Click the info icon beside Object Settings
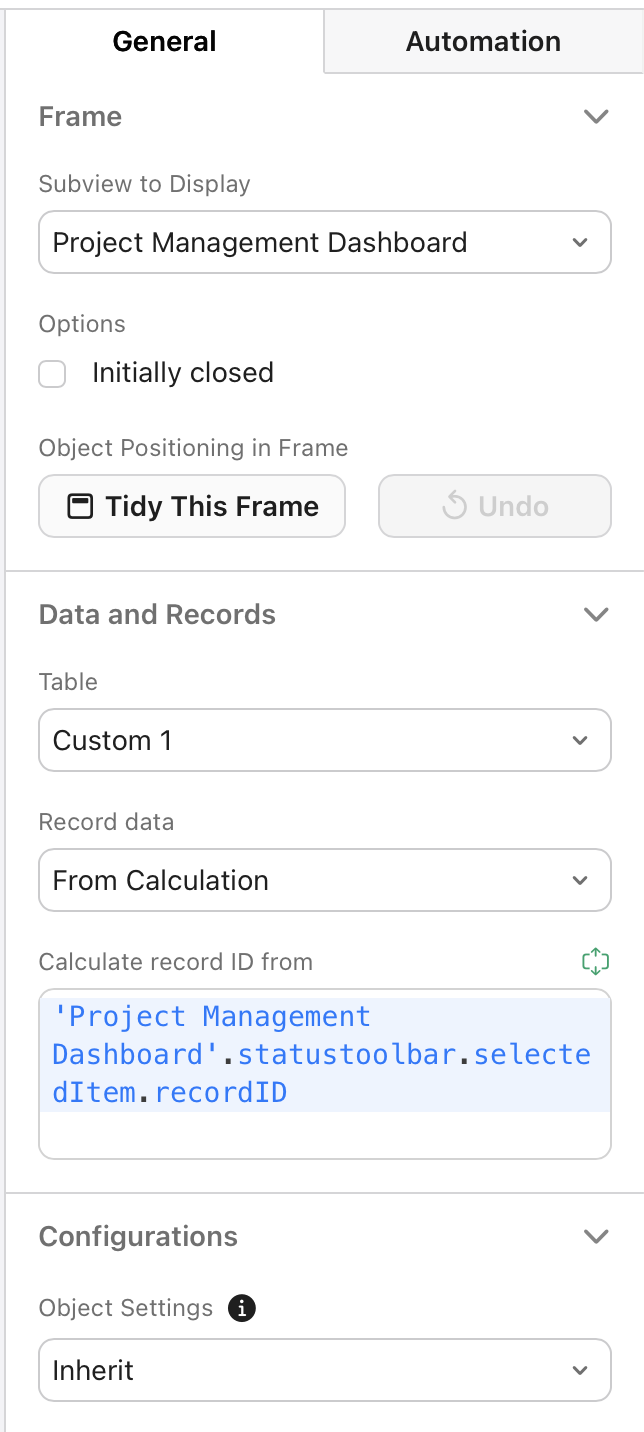Screen dimensions: 644x1432 tap(241, 1308)
